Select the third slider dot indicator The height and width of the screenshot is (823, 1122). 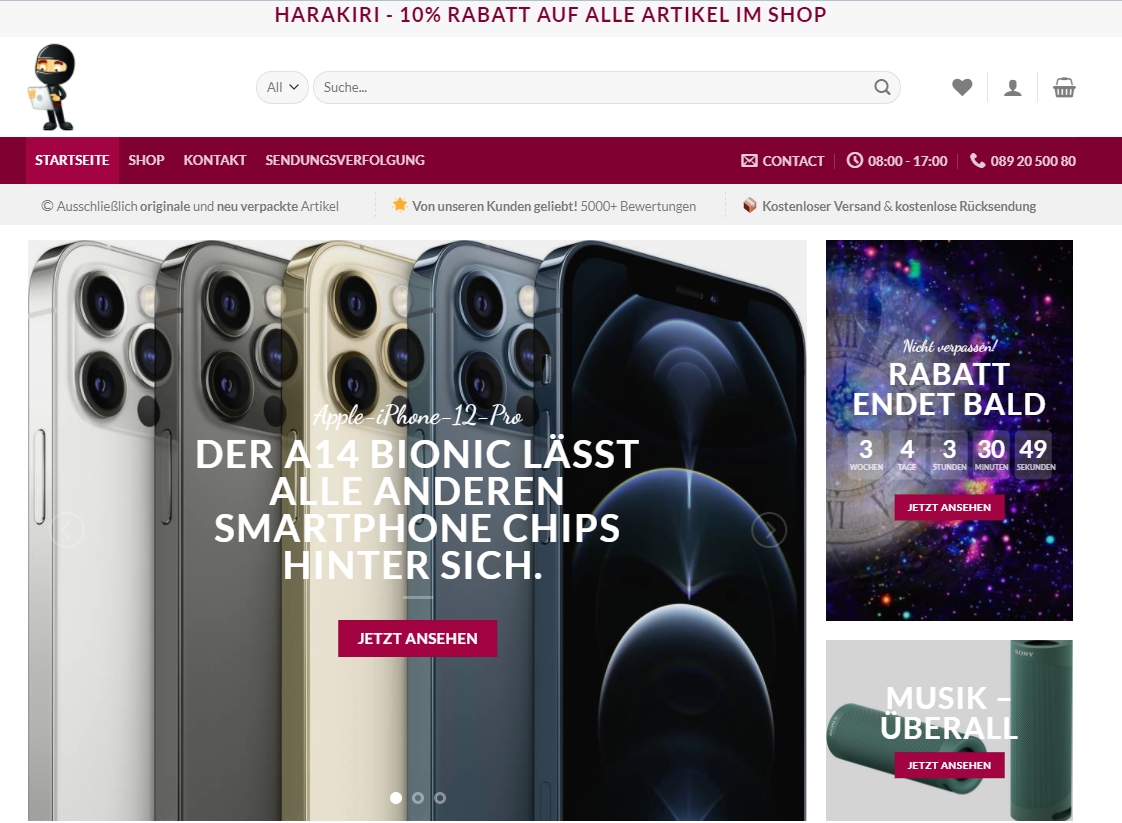[x=440, y=797]
